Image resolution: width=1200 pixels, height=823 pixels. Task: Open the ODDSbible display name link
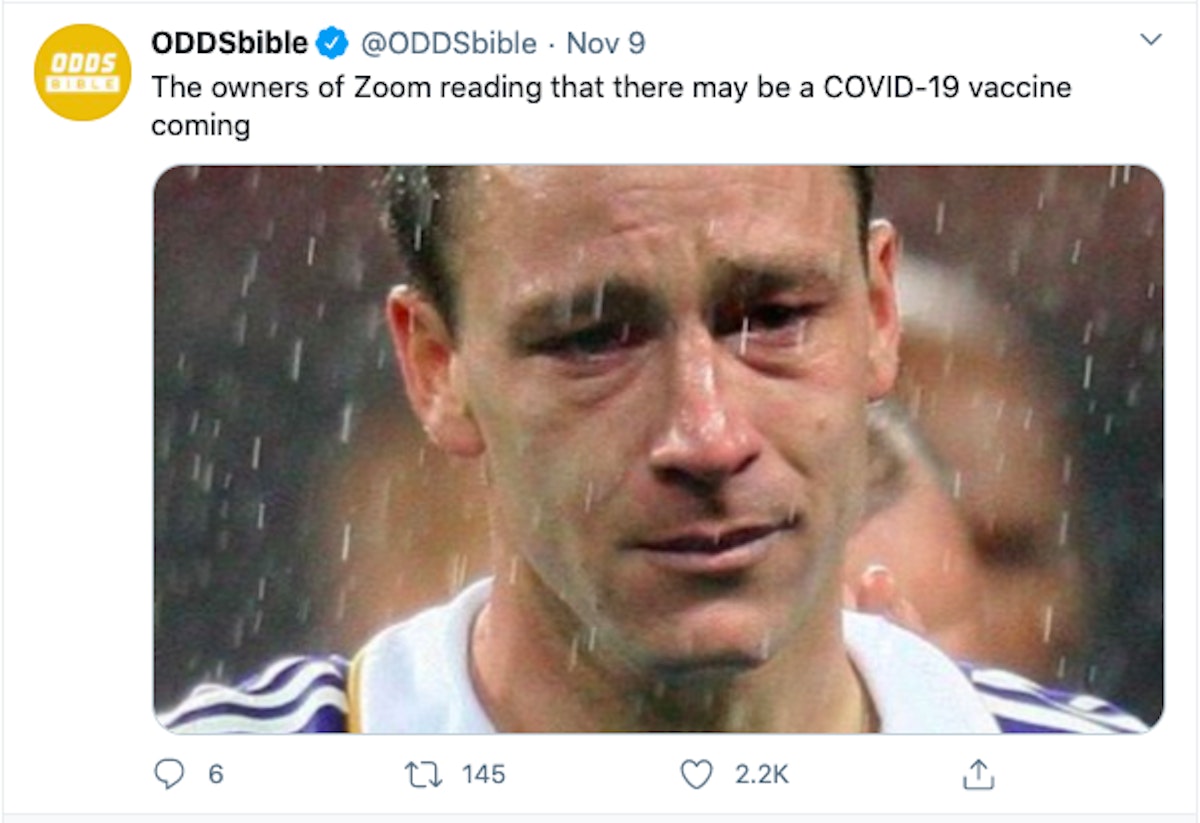(x=229, y=43)
